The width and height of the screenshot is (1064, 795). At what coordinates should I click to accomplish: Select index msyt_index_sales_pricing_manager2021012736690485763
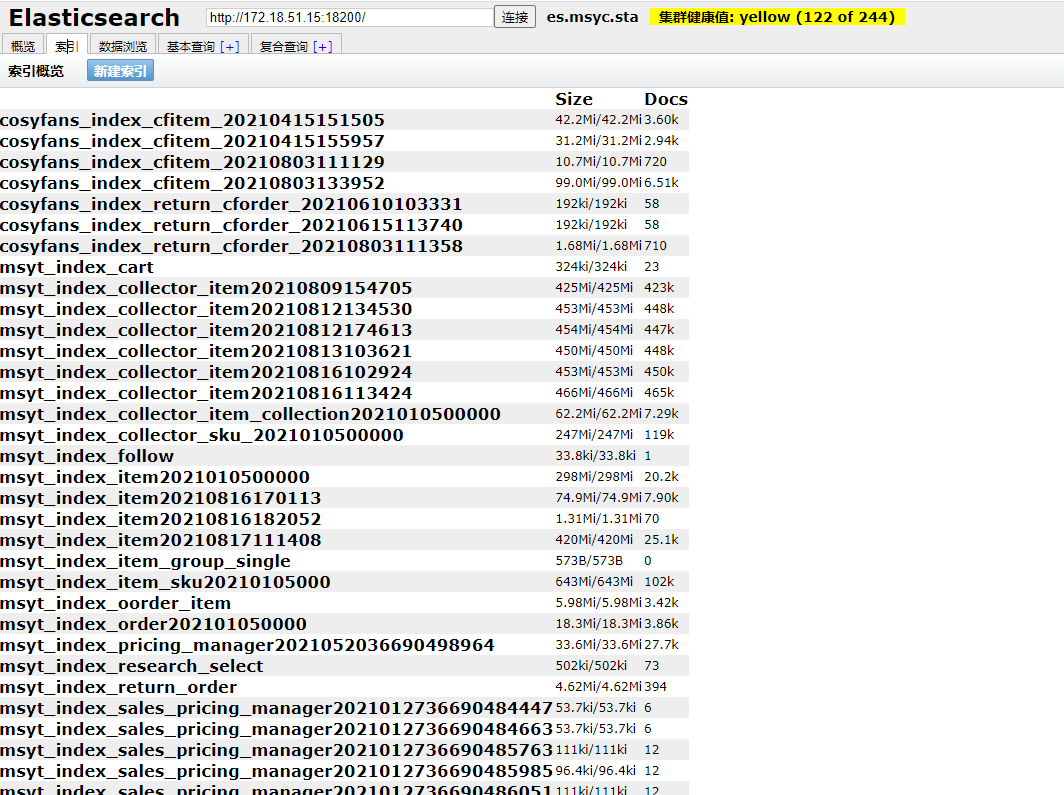click(276, 751)
